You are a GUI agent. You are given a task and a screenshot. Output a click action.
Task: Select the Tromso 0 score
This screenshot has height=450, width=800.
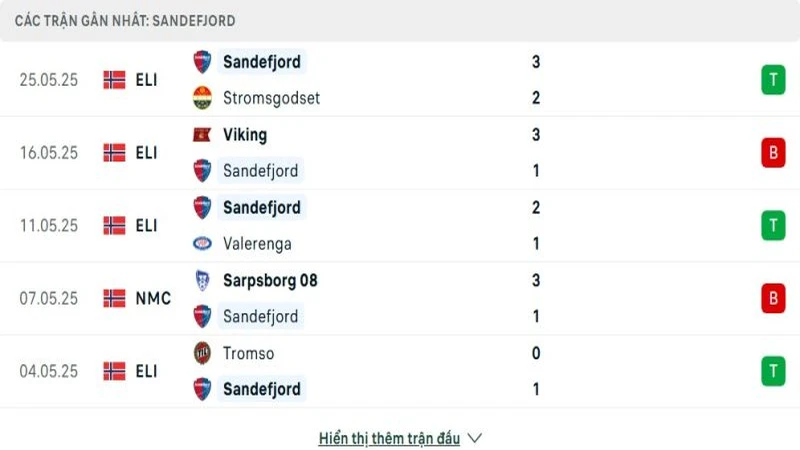point(536,353)
